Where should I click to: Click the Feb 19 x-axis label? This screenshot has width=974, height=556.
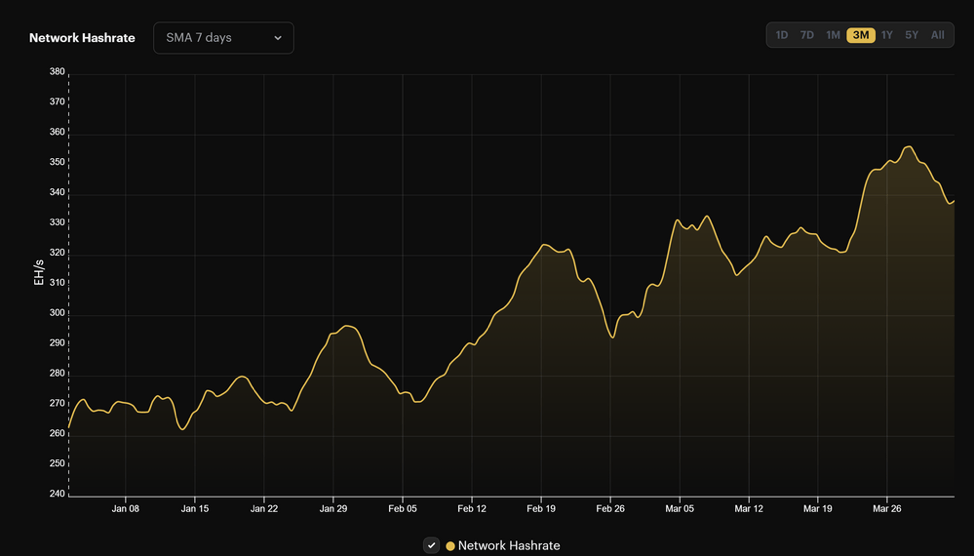[541, 509]
